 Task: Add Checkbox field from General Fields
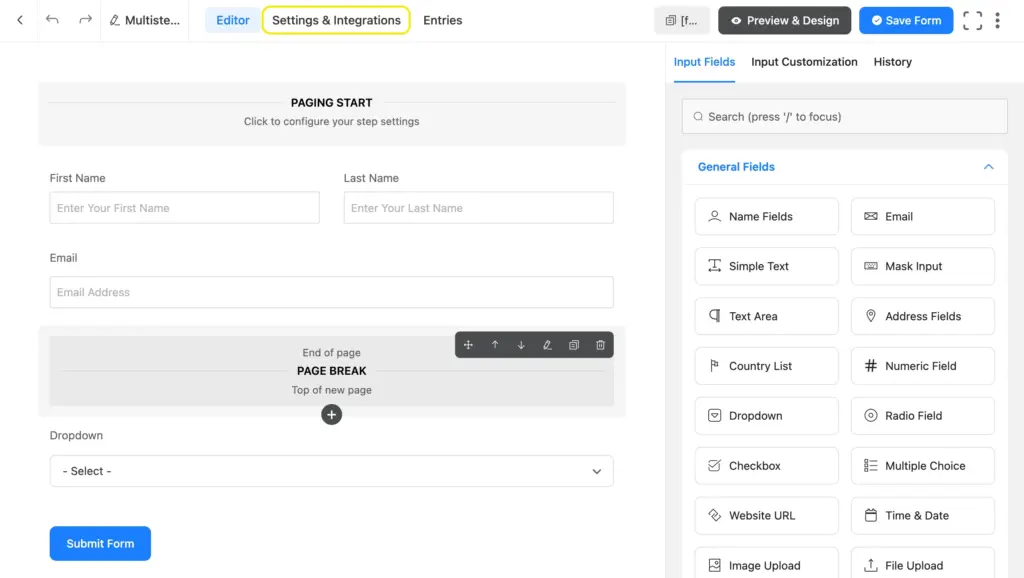[766, 466]
